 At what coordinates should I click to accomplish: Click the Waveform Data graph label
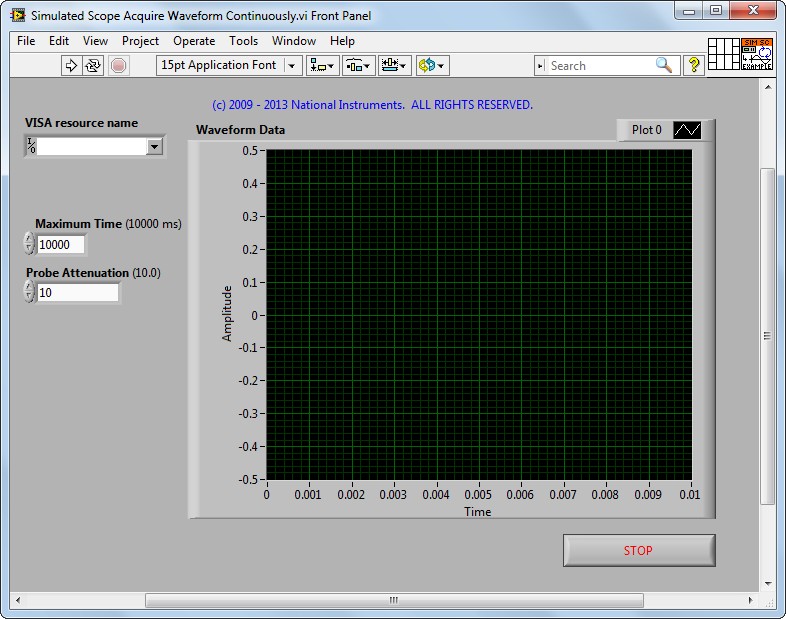[x=241, y=130]
